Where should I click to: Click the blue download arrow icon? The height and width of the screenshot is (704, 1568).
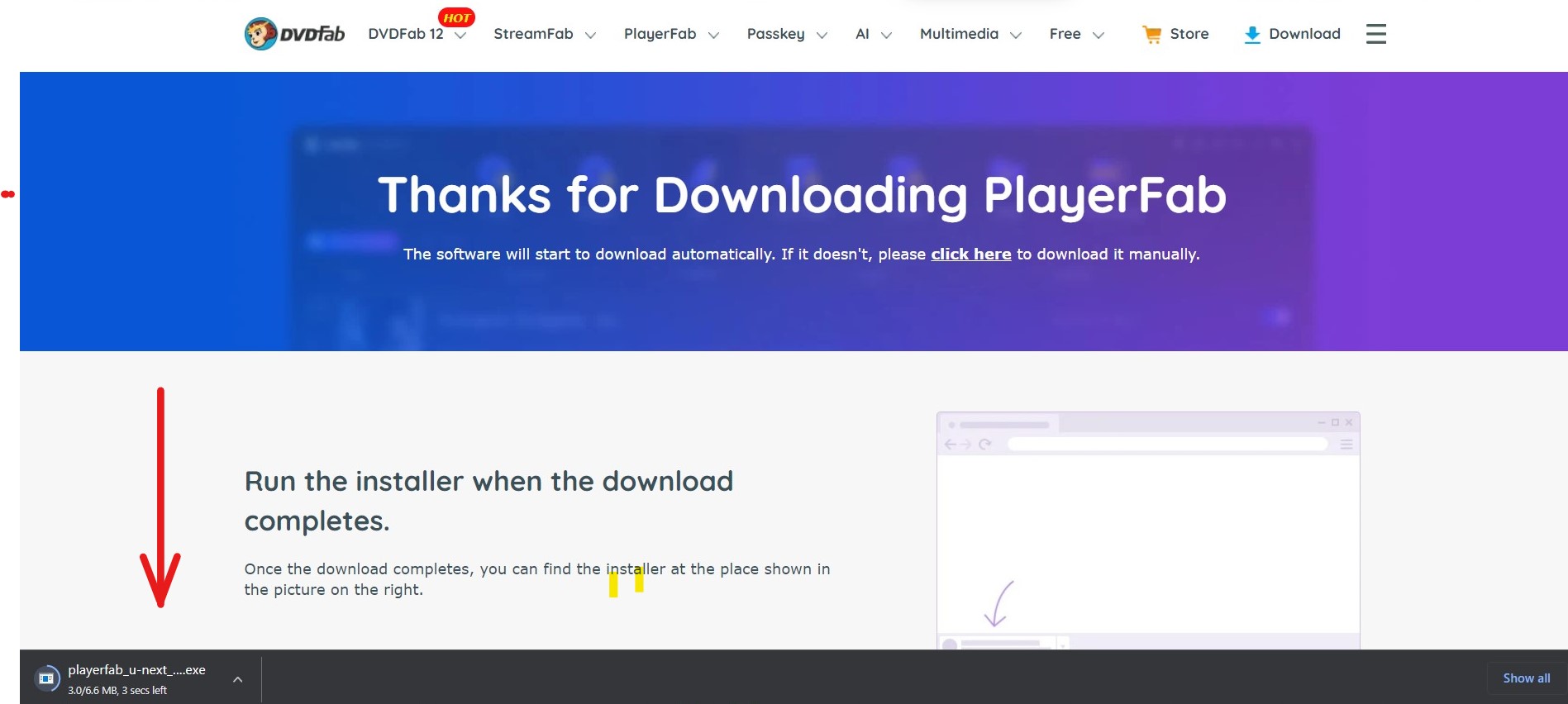1252,34
